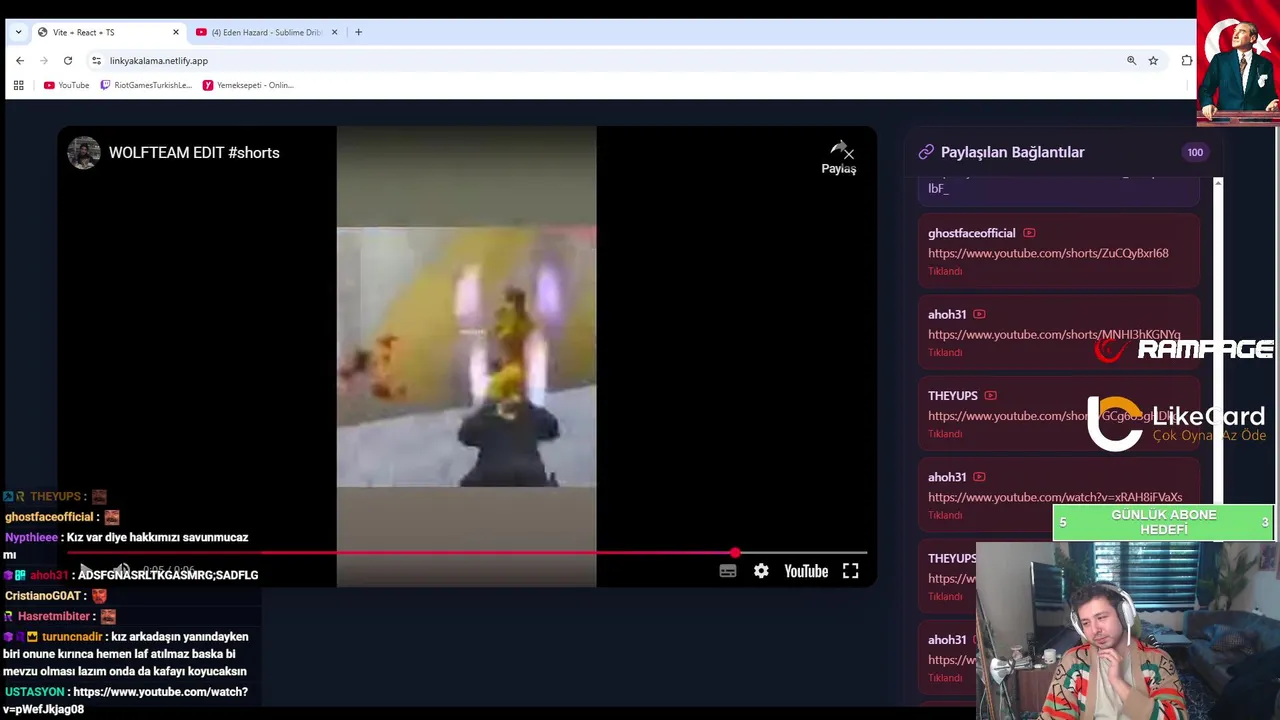This screenshot has height=720, width=1280.
Task: Click Tıklandı label under ghostfaceofficial link
Action: pos(945,271)
